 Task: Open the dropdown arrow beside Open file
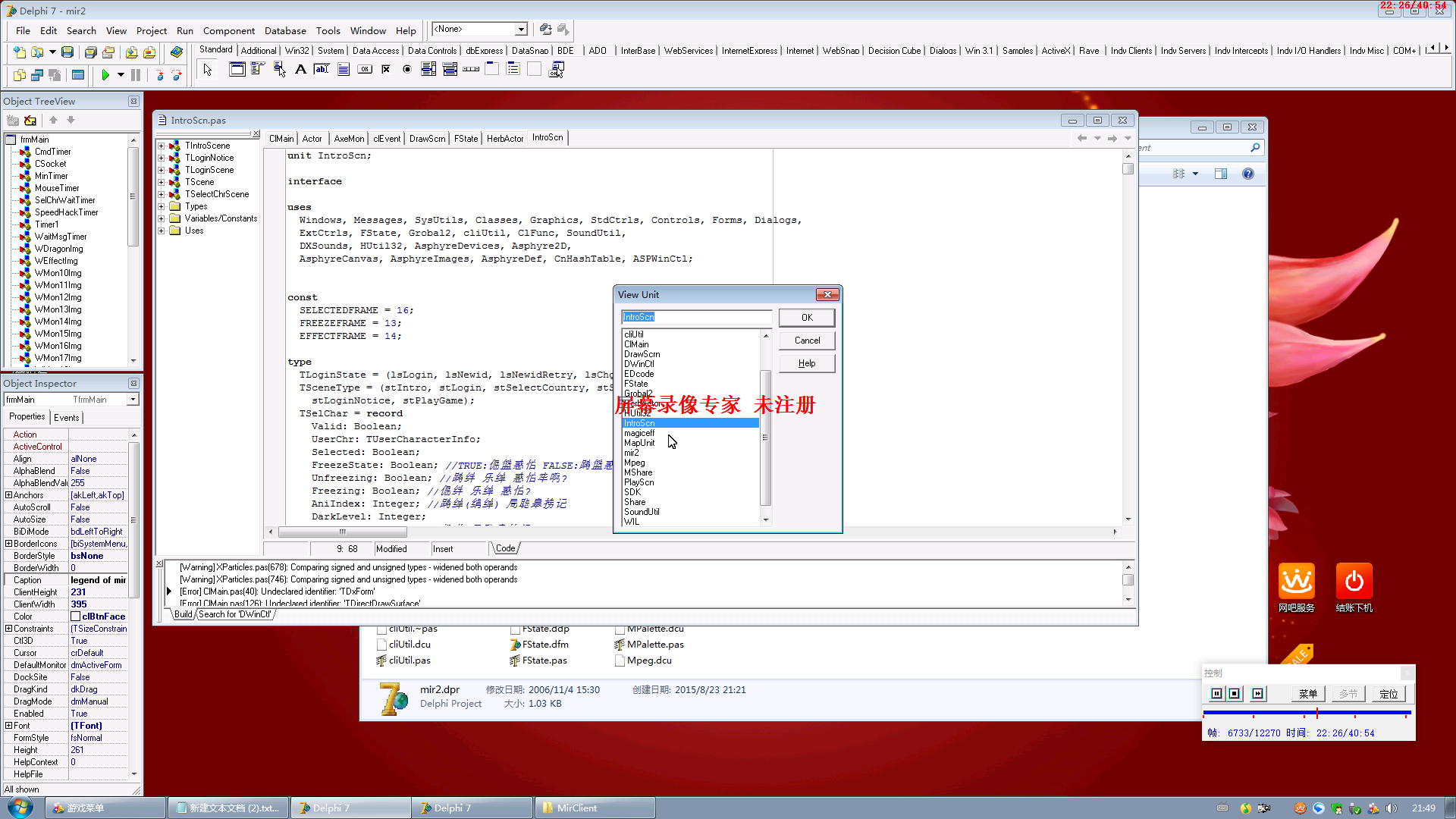click(x=52, y=52)
